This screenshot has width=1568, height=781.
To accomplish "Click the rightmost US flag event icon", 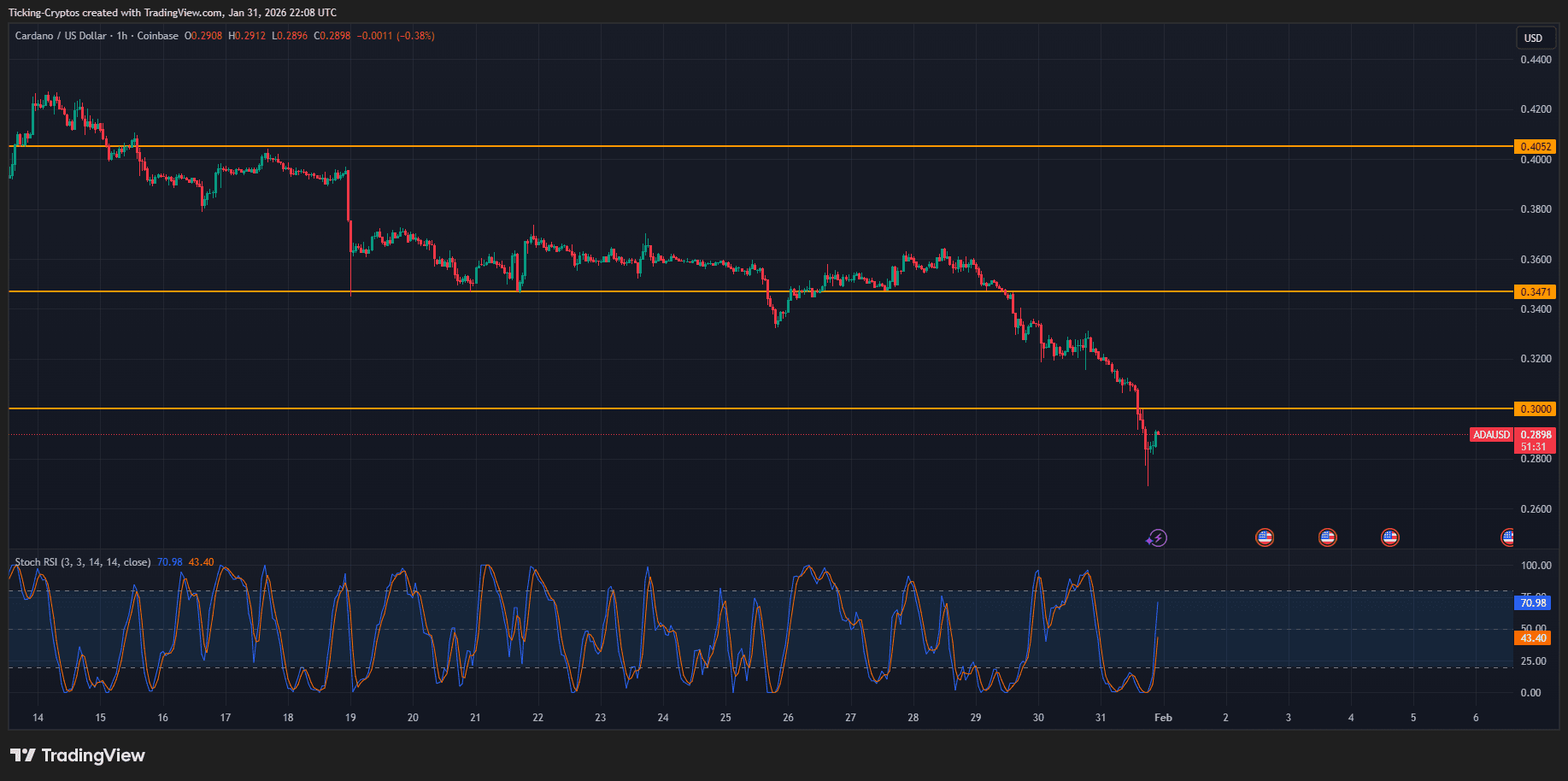I will [1508, 537].
